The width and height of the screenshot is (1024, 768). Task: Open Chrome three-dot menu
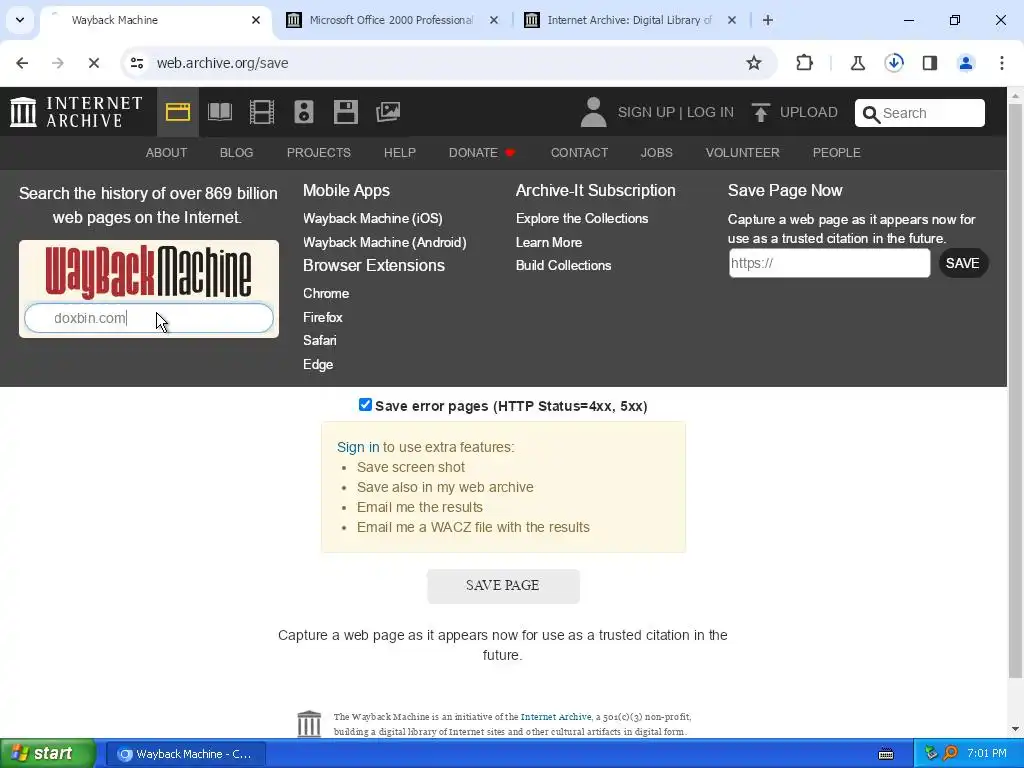click(x=1002, y=63)
